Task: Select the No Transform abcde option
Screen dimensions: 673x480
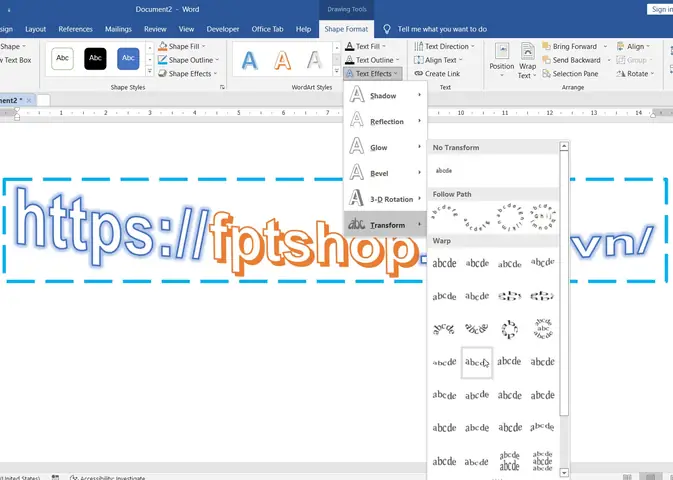Action: click(x=444, y=171)
